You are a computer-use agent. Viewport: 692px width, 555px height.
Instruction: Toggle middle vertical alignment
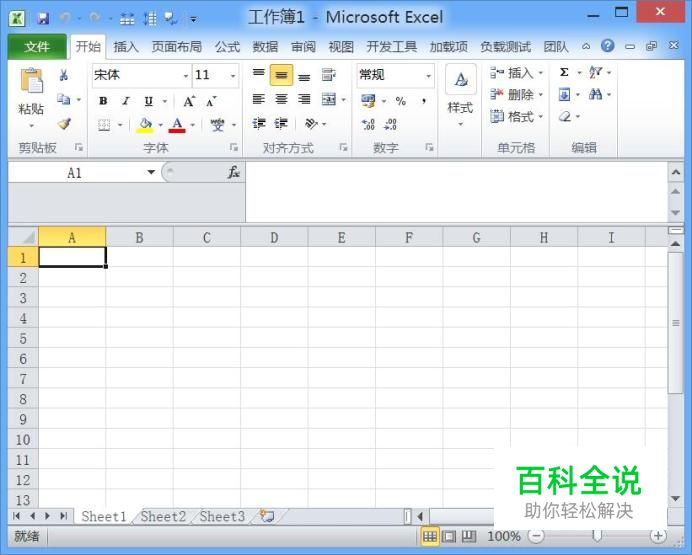(x=281, y=75)
